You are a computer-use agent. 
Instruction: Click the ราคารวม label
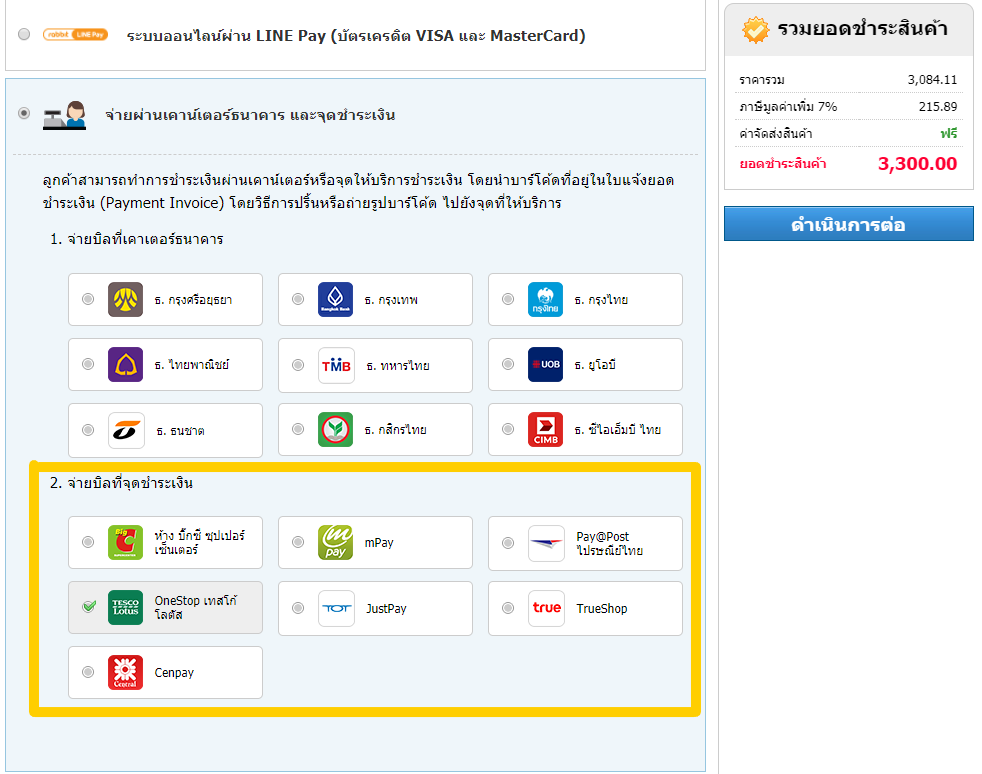[762, 80]
